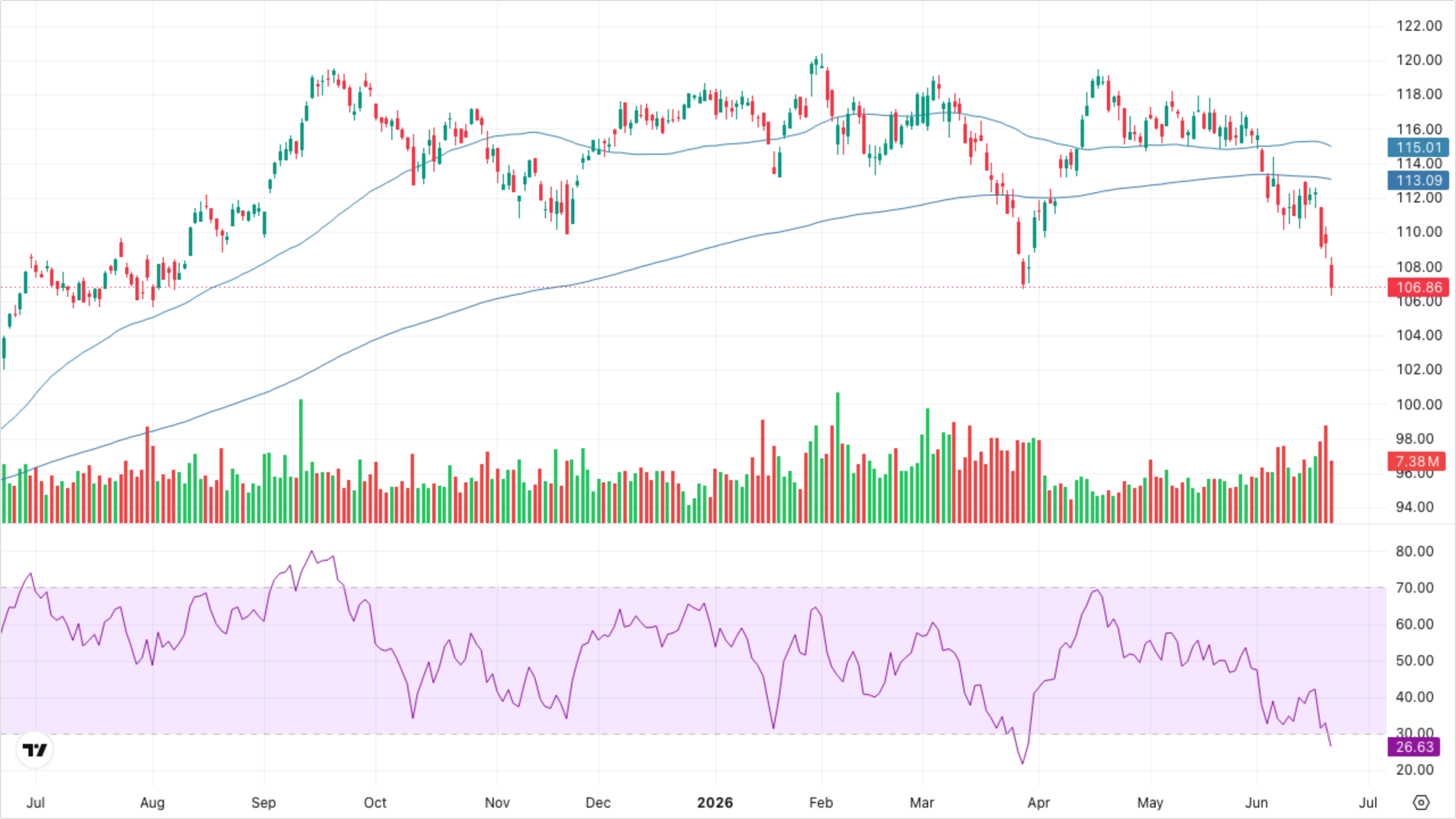
Task: Select the Sep label on time axis
Action: [263, 803]
